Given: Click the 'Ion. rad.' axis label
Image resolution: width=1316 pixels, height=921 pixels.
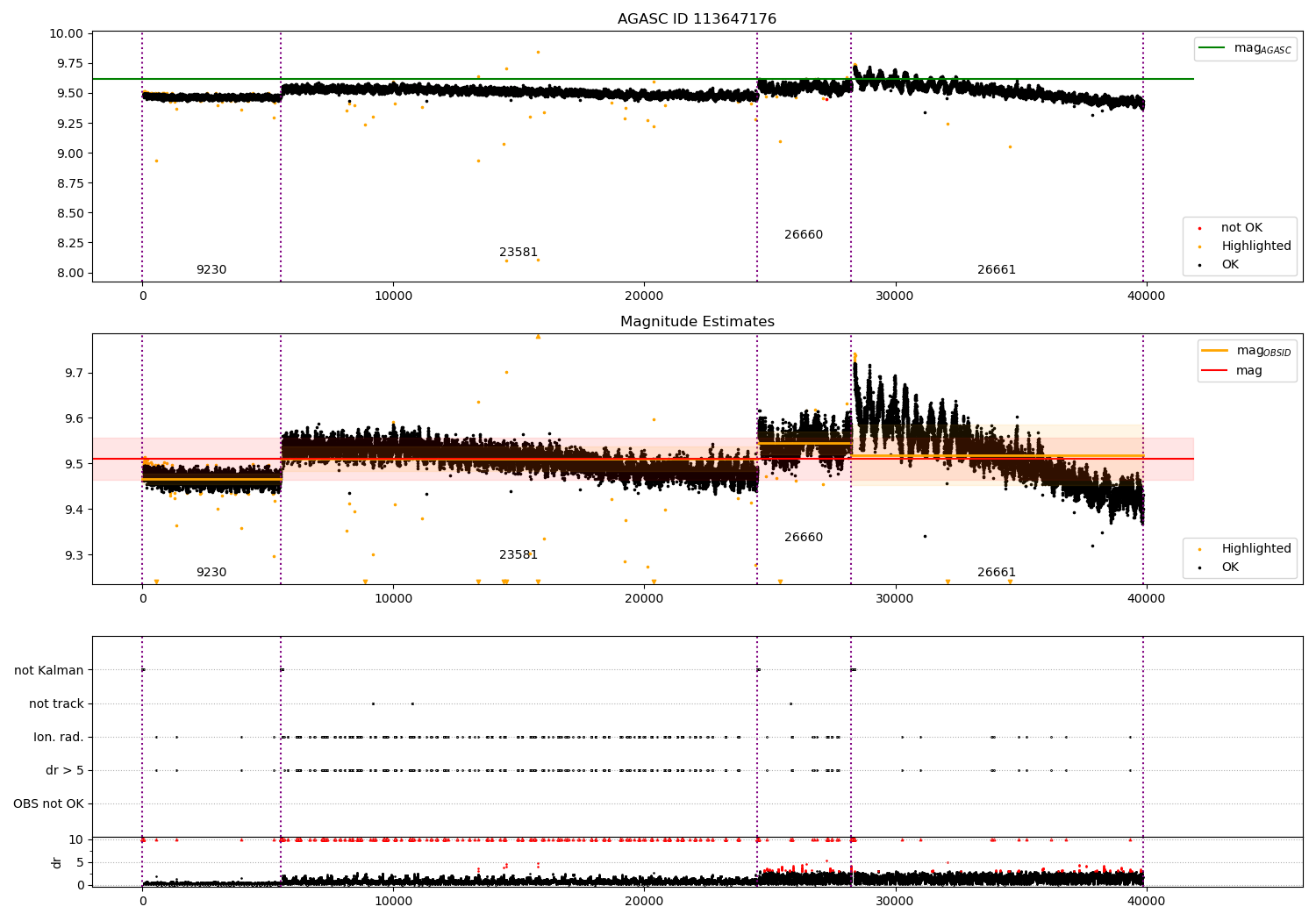Looking at the screenshot, I should click(x=59, y=737).
